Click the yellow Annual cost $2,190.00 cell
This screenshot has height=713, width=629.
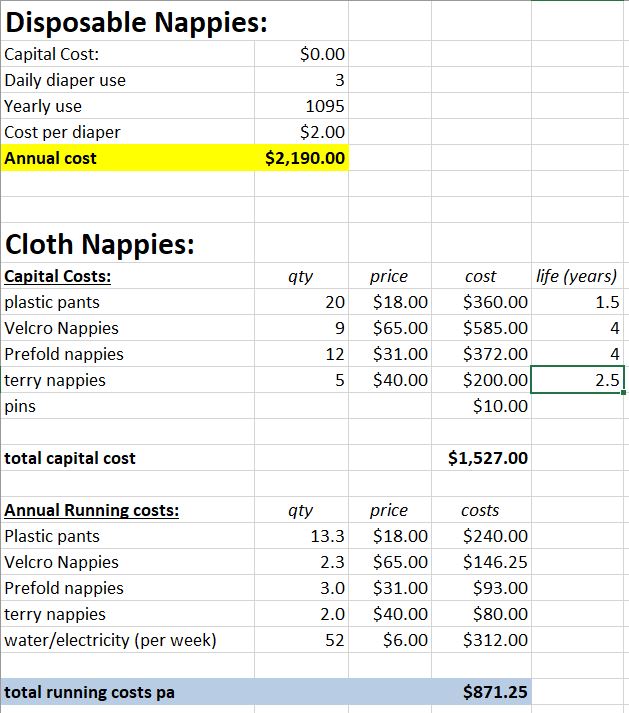point(305,158)
